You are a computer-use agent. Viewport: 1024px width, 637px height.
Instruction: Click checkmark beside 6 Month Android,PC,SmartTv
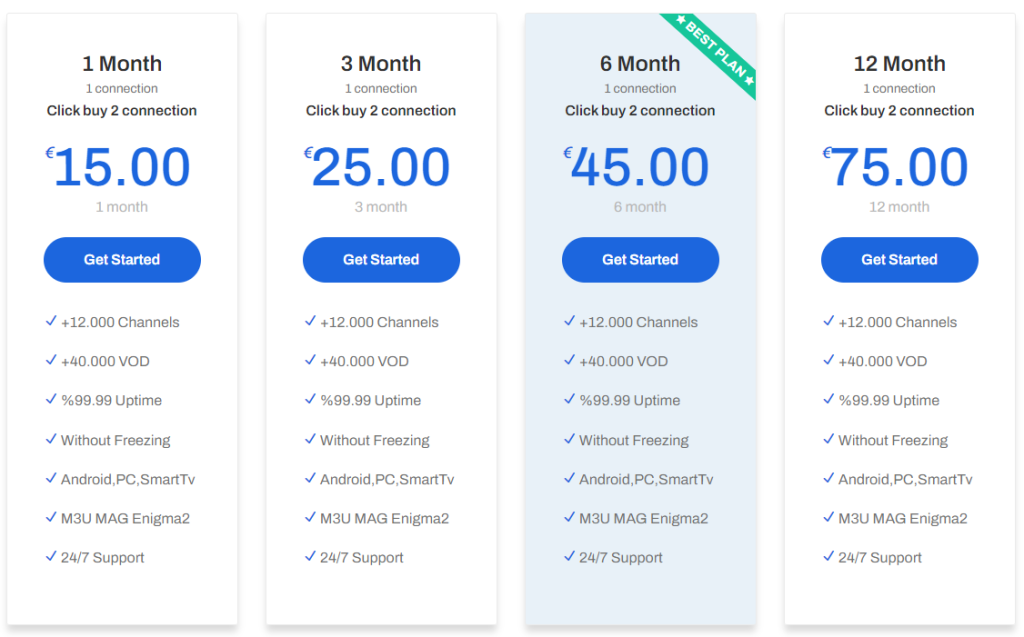(x=569, y=478)
